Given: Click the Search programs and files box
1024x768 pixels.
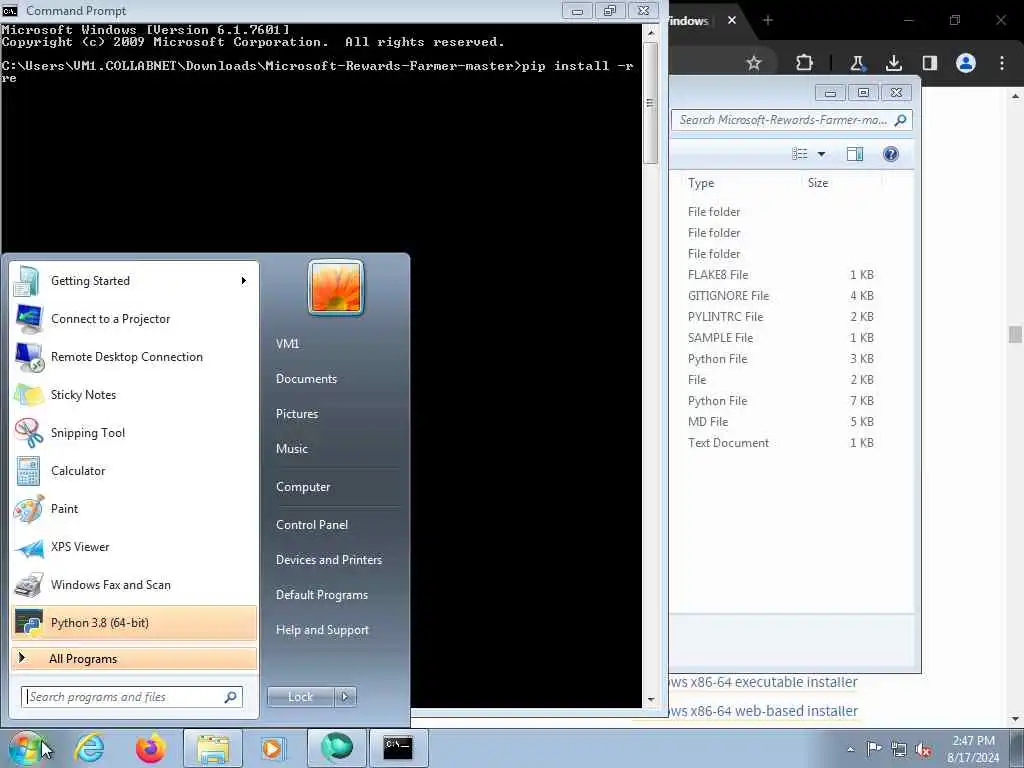Looking at the screenshot, I should coord(132,697).
